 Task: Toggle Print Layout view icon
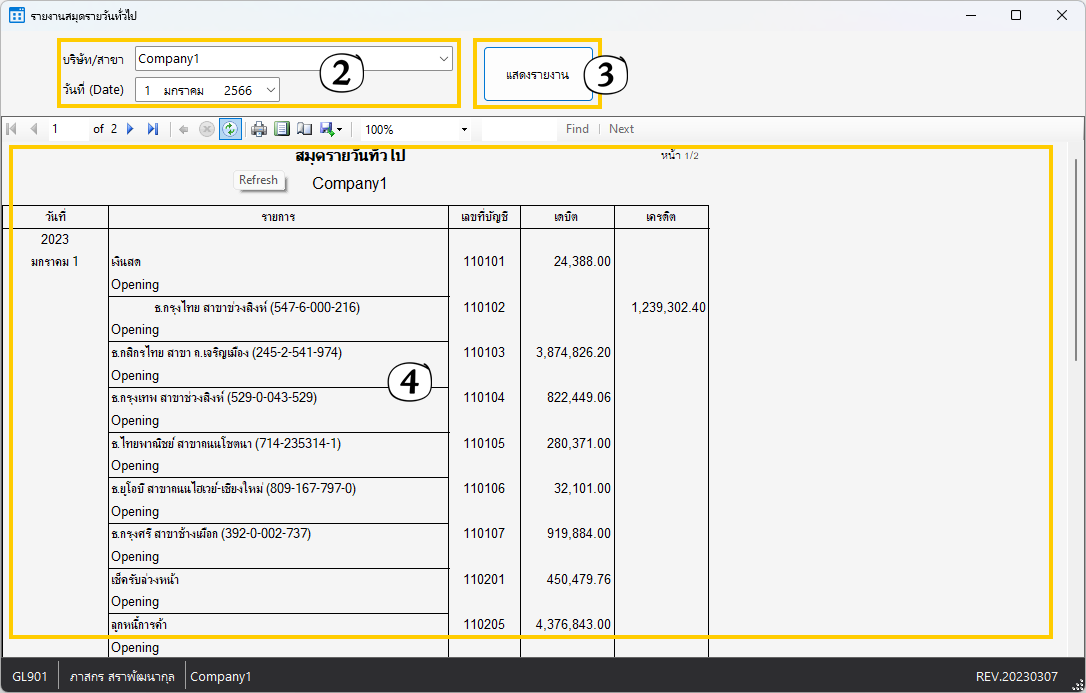click(282, 129)
